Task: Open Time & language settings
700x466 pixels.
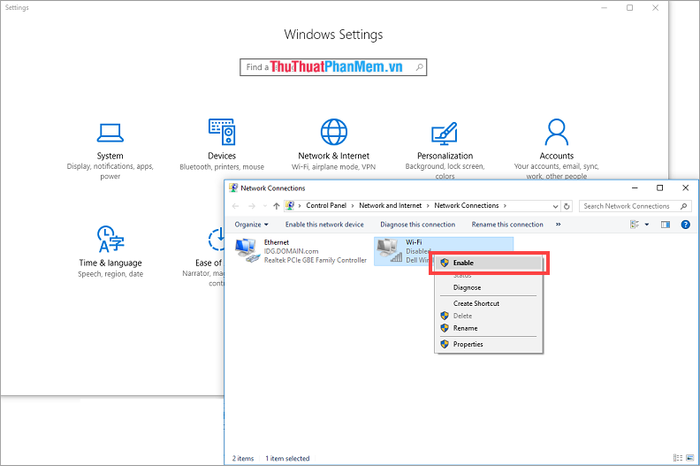Action: tap(110, 252)
